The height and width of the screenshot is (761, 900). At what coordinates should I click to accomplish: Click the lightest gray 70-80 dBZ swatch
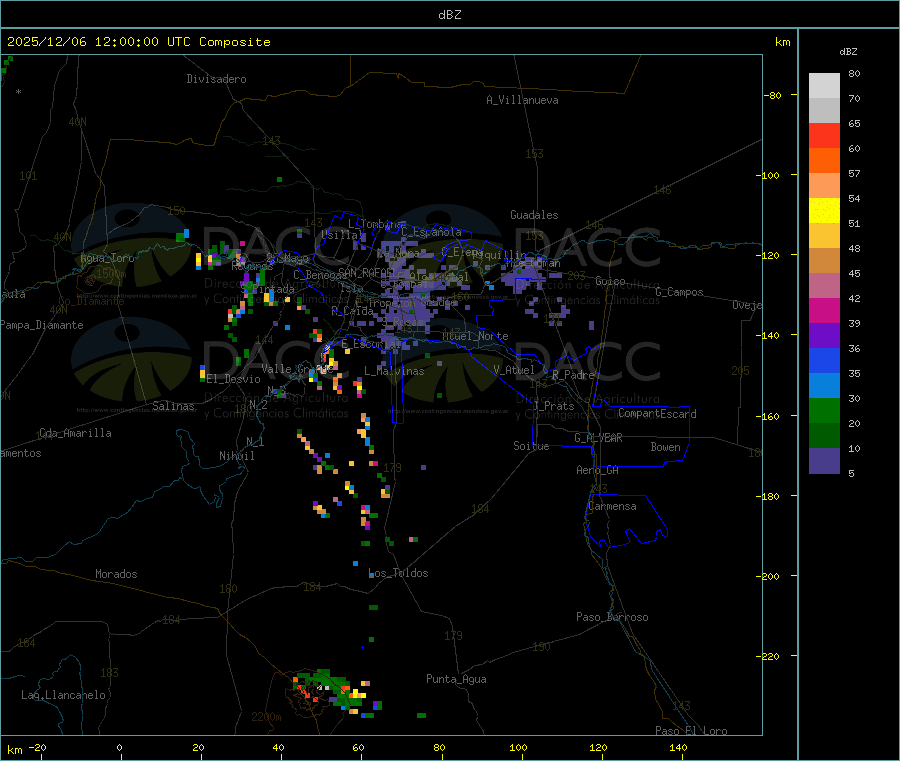824,86
